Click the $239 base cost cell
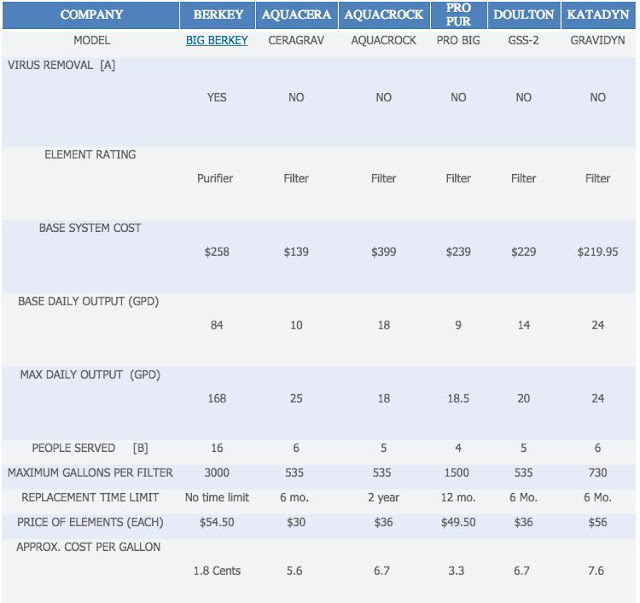The width and height of the screenshot is (640, 603). (x=458, y=252)
